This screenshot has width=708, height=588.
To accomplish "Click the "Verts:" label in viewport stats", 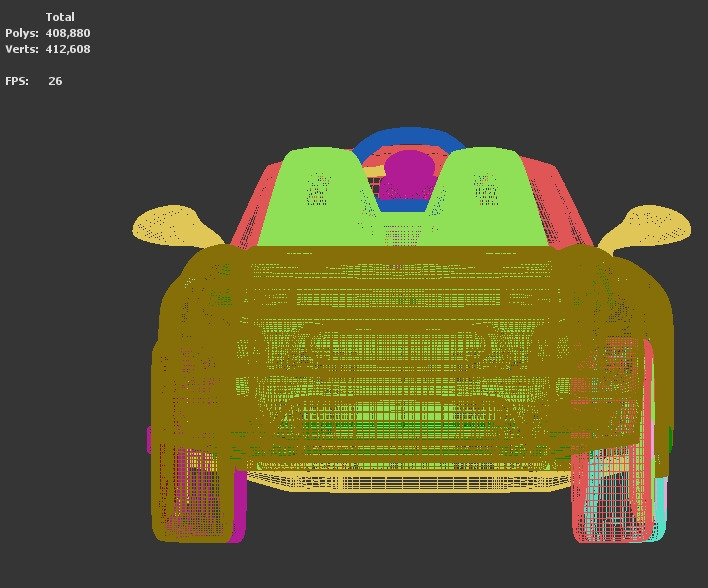I will (x=22, y=49).
